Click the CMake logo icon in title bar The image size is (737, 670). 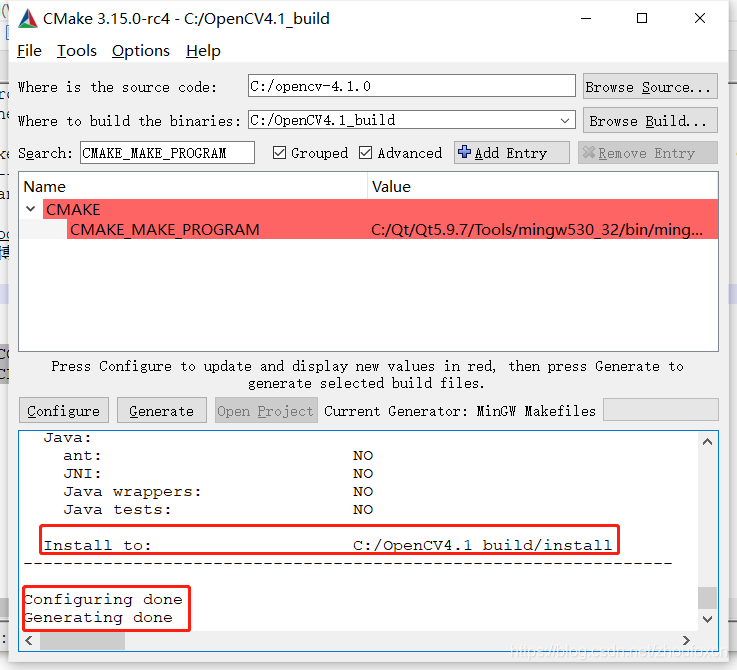click(28, 19)
